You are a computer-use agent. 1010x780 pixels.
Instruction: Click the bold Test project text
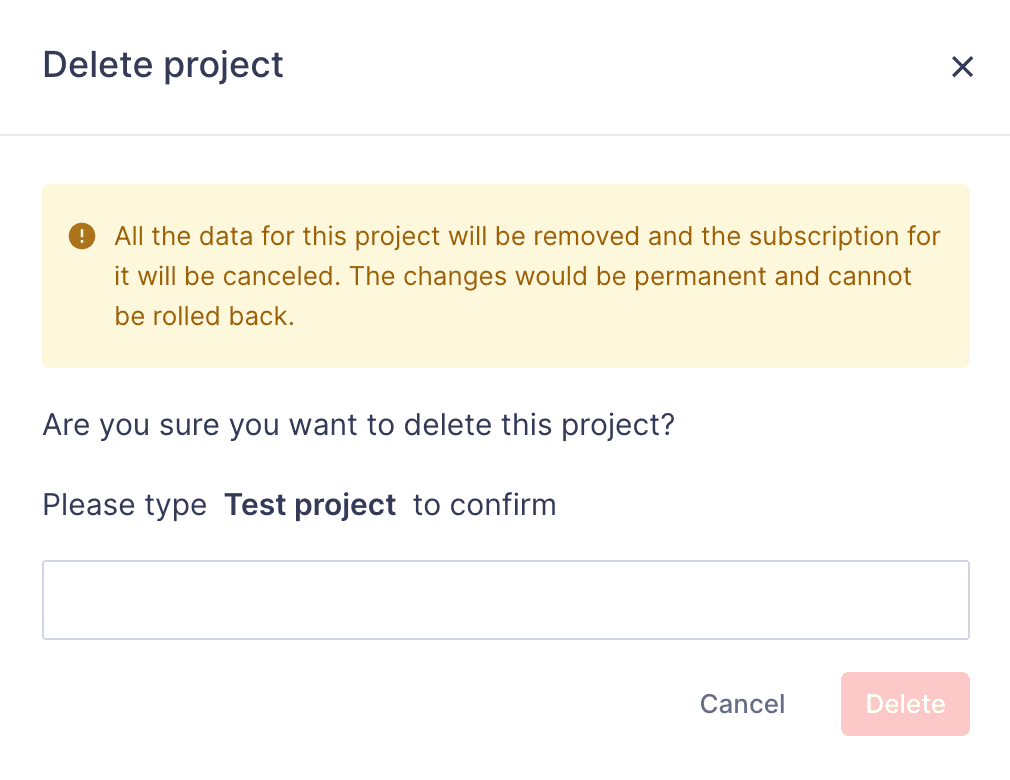310,505
